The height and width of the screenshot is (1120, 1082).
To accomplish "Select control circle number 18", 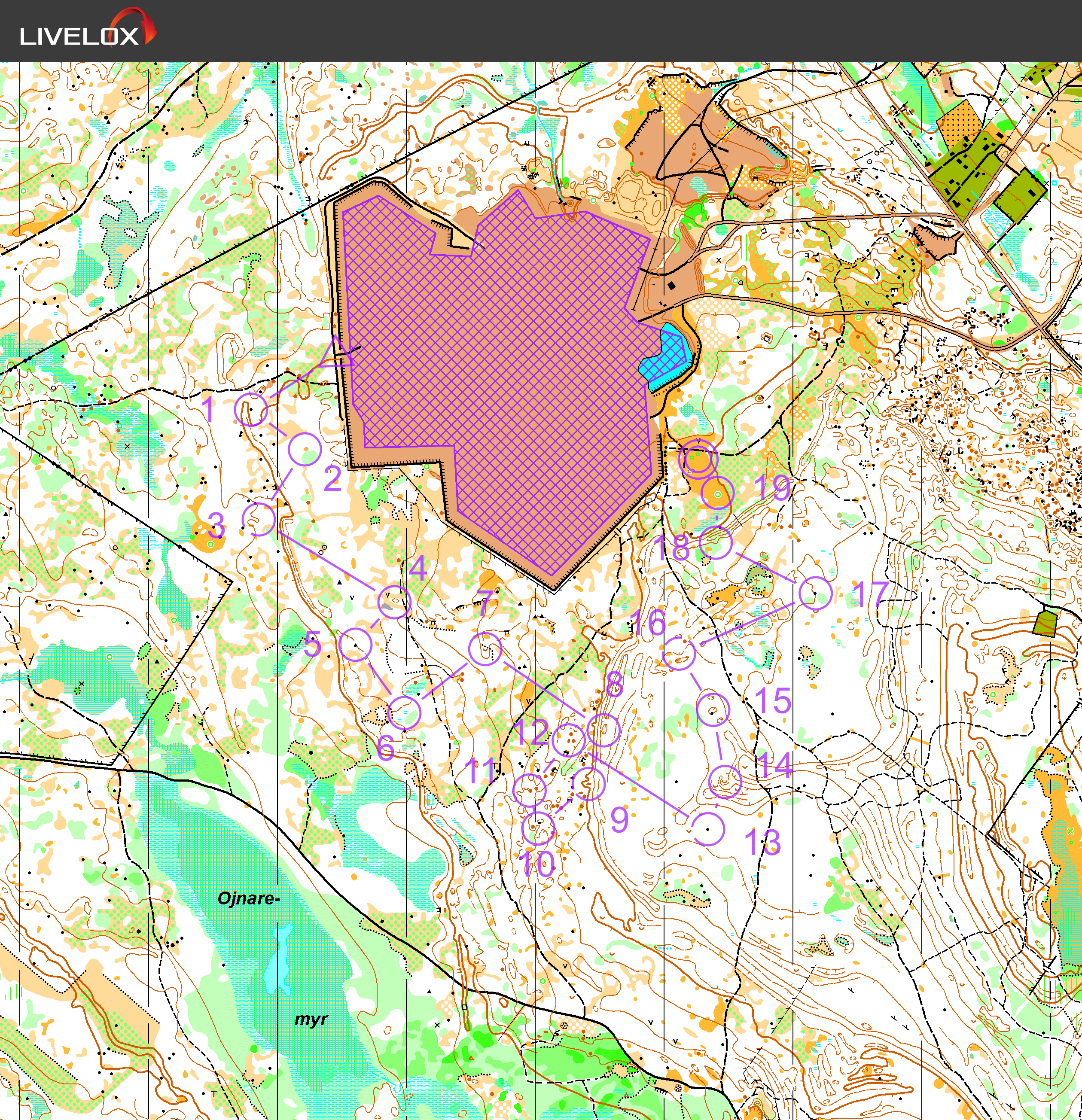I will (x=716, y=543).
